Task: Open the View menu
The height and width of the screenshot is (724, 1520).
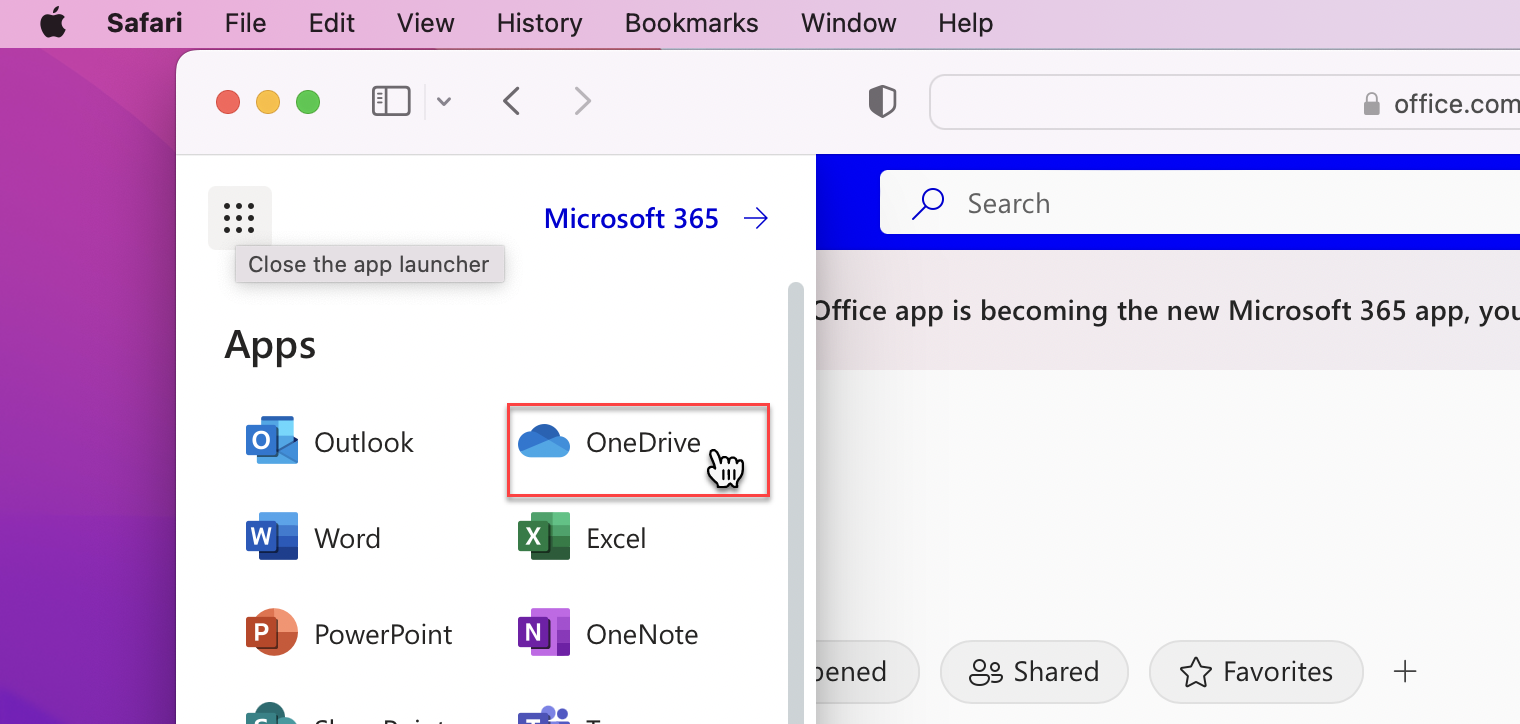Action: [426, 23]
